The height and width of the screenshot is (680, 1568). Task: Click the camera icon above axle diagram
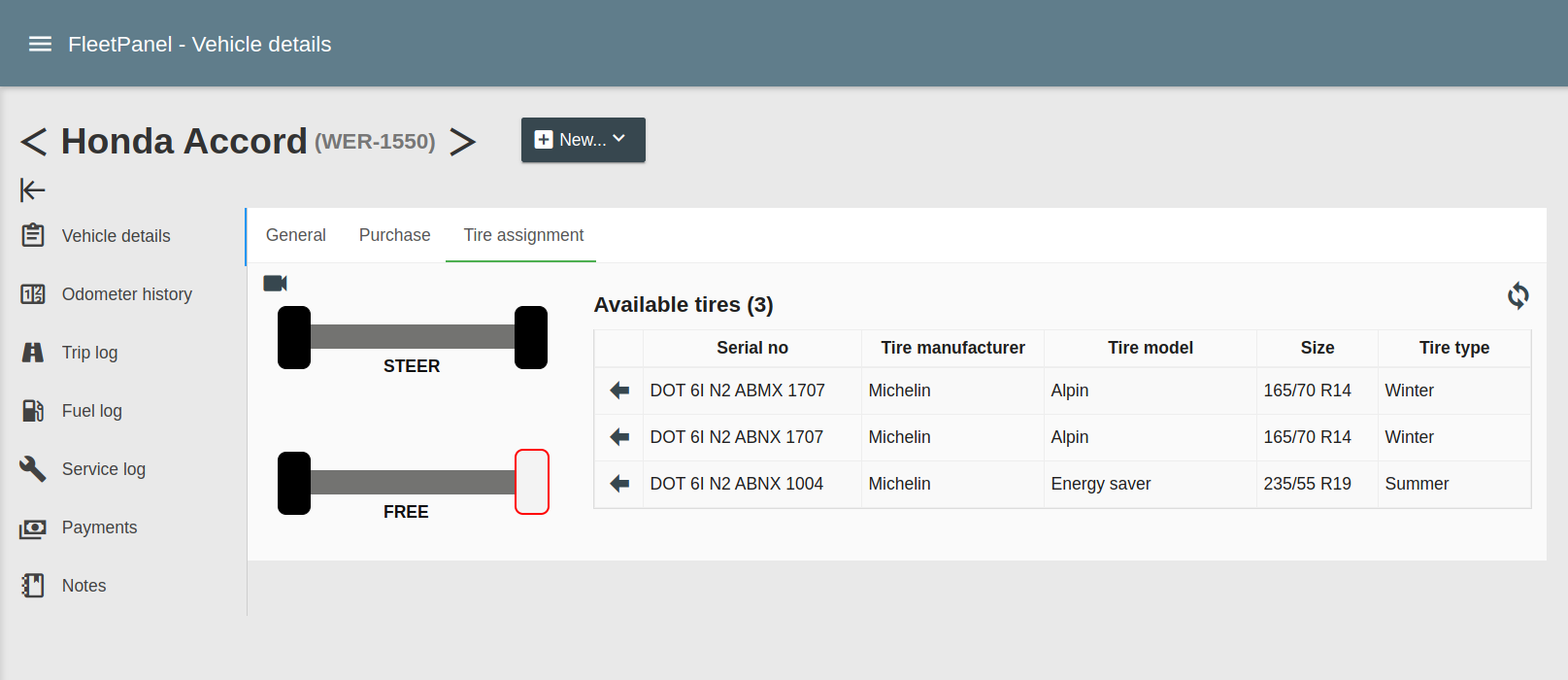(276, 283)
